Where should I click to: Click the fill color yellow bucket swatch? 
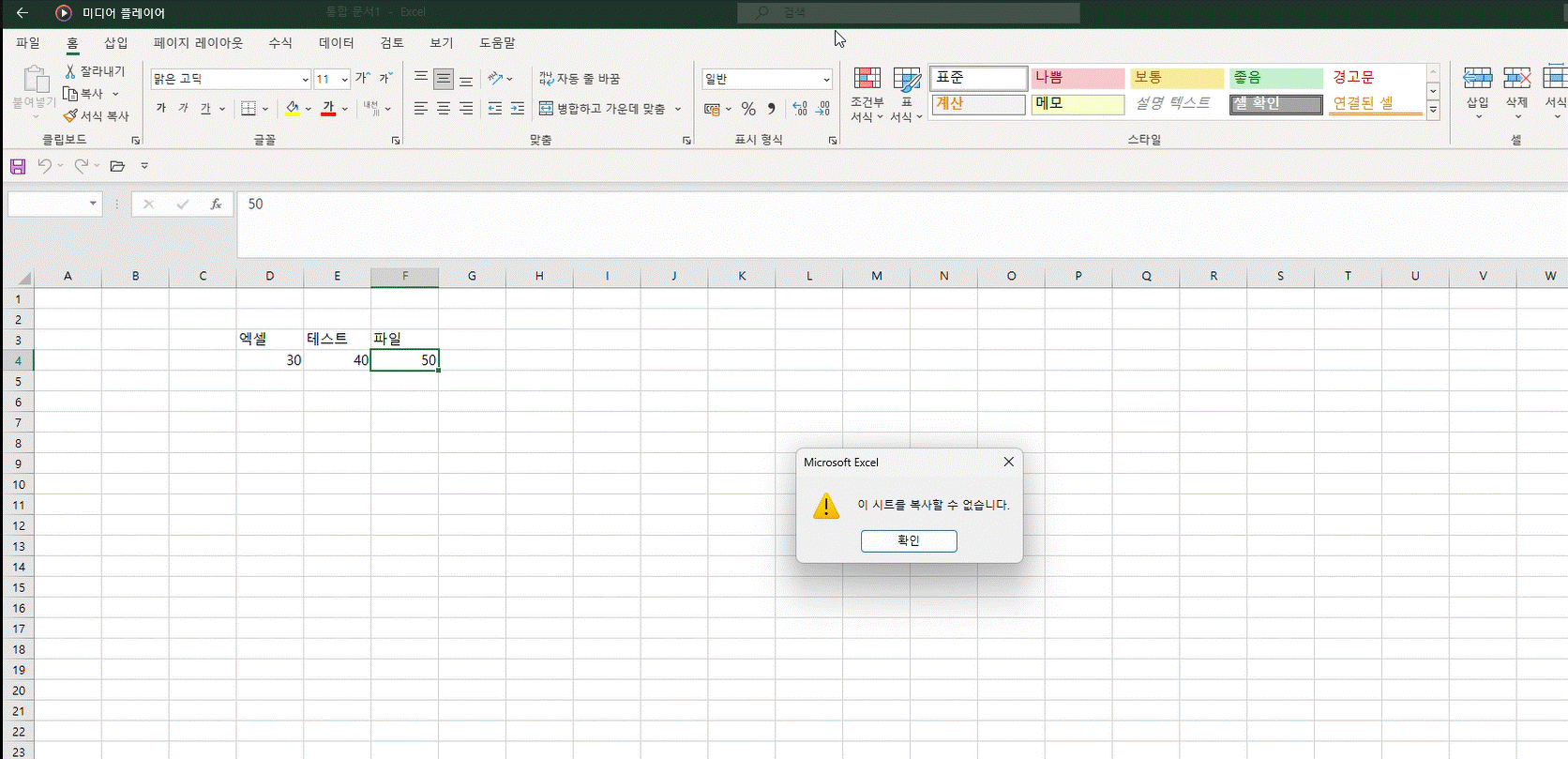[293, 109]
